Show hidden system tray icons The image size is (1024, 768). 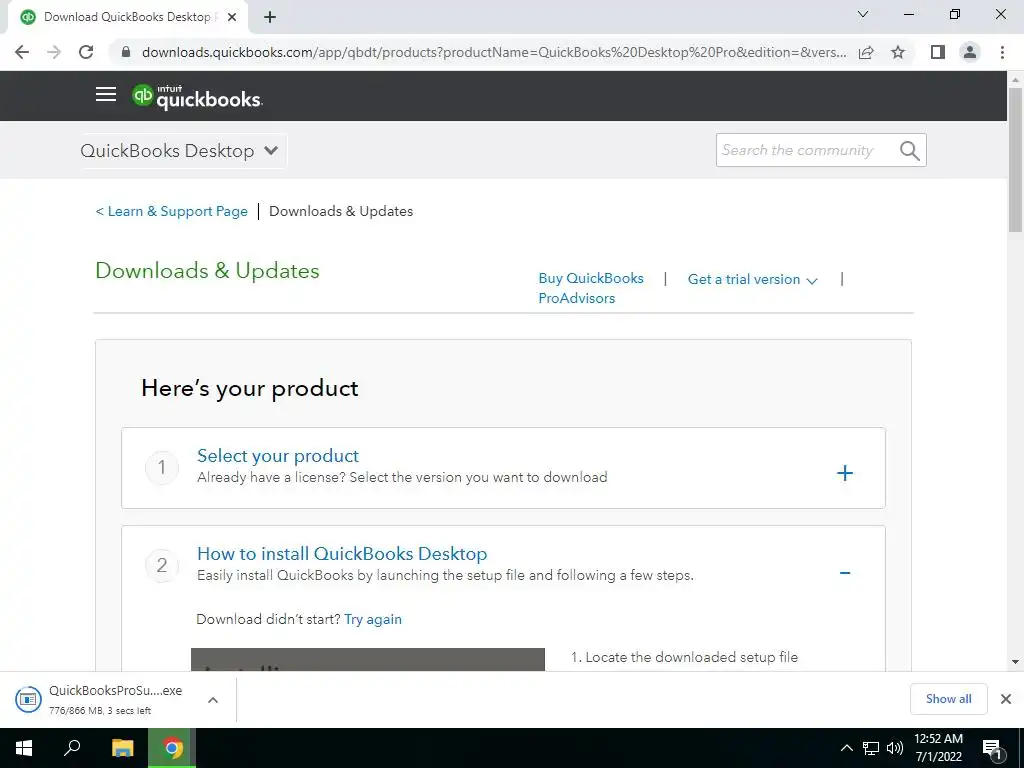pos(846,748)
